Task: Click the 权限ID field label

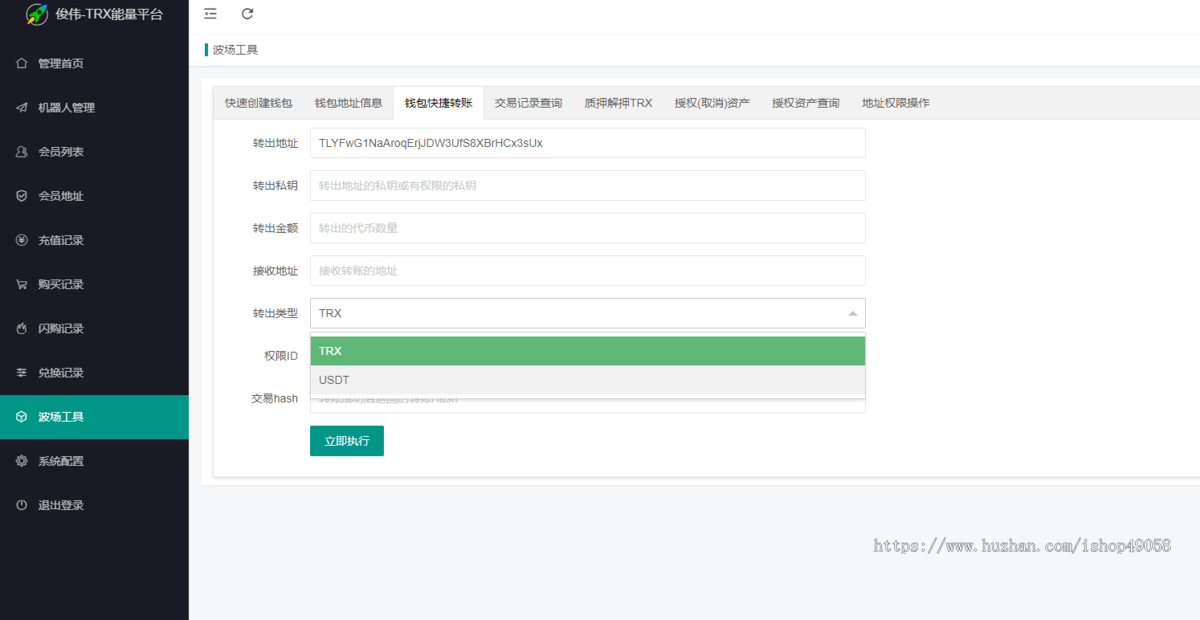Action: click(x=280, y=355)
